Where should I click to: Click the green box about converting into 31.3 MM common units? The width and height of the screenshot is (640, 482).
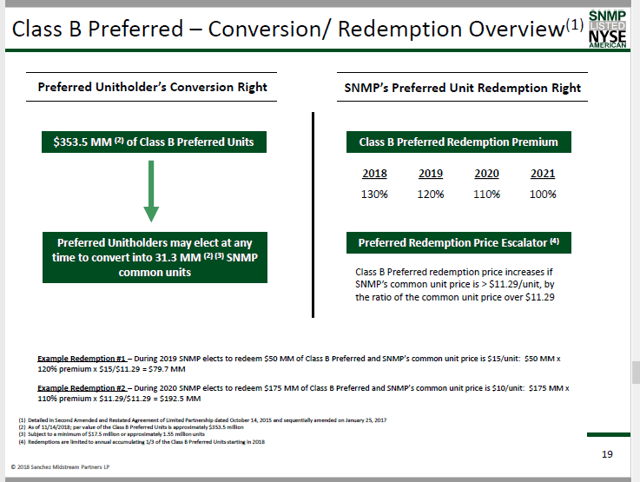click(155, 258)
